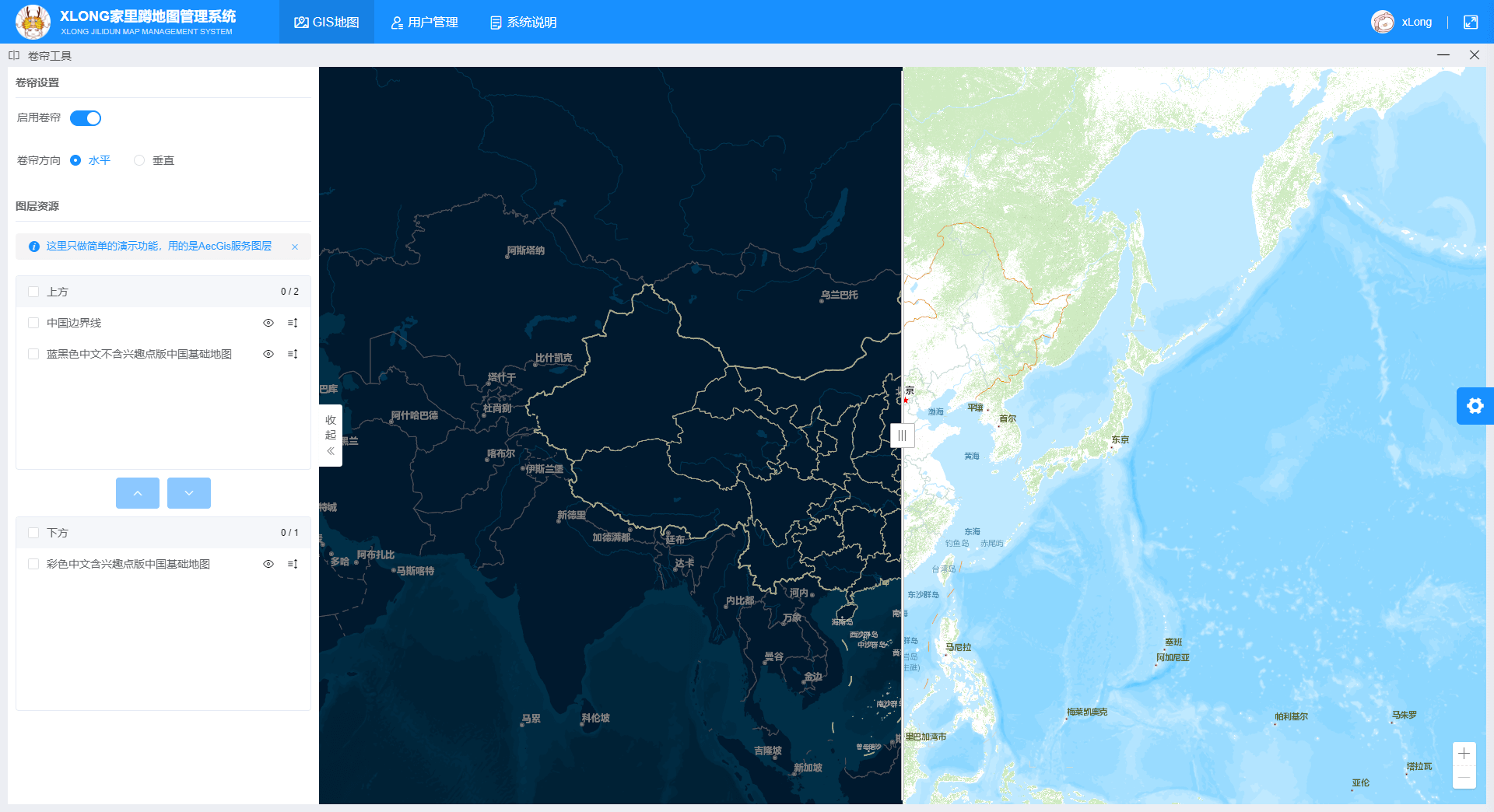The height and width of the screenshot is (812, 1494).
Task: Click the 卷帘工具 panel icon
Action: [x=14, y=55]
